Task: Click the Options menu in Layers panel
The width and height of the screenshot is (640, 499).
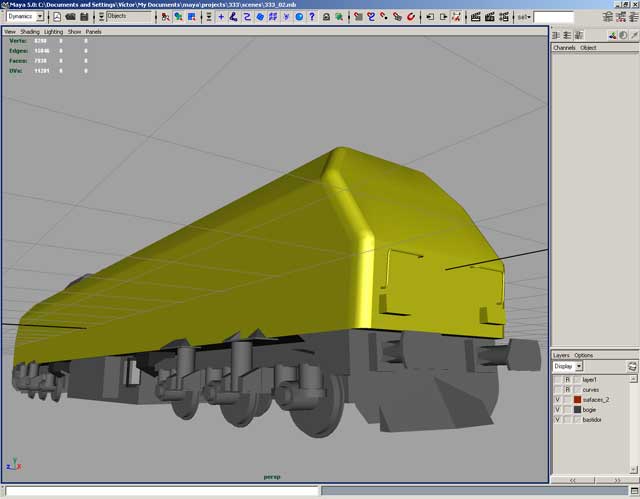Action: point(583,355)
